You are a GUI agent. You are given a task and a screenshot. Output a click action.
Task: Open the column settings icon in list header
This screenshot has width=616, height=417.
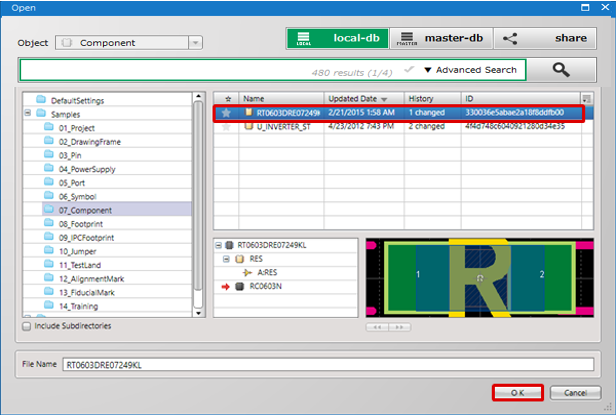586,99
